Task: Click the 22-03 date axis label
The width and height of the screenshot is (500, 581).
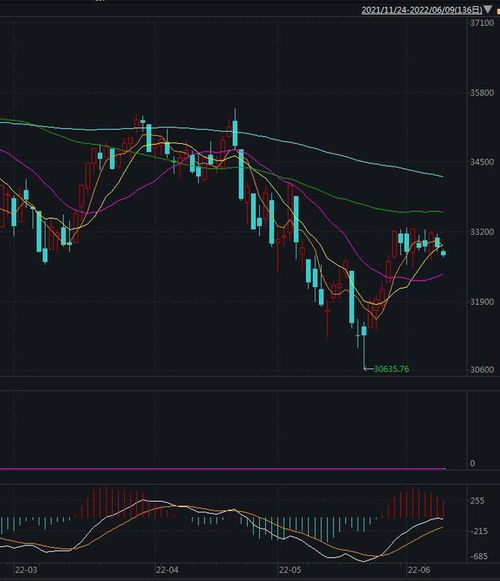Action: coord(26,570)
